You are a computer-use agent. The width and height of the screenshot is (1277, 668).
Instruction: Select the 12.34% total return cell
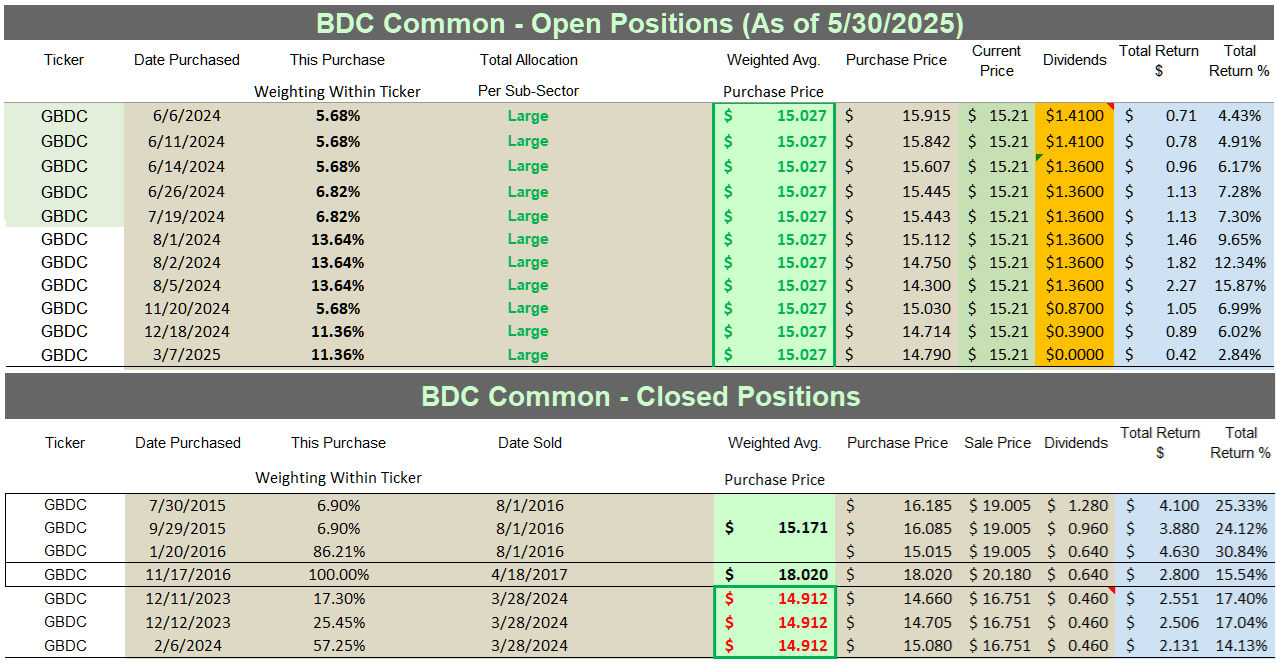pyautogui.click(x=1241, y=262)
